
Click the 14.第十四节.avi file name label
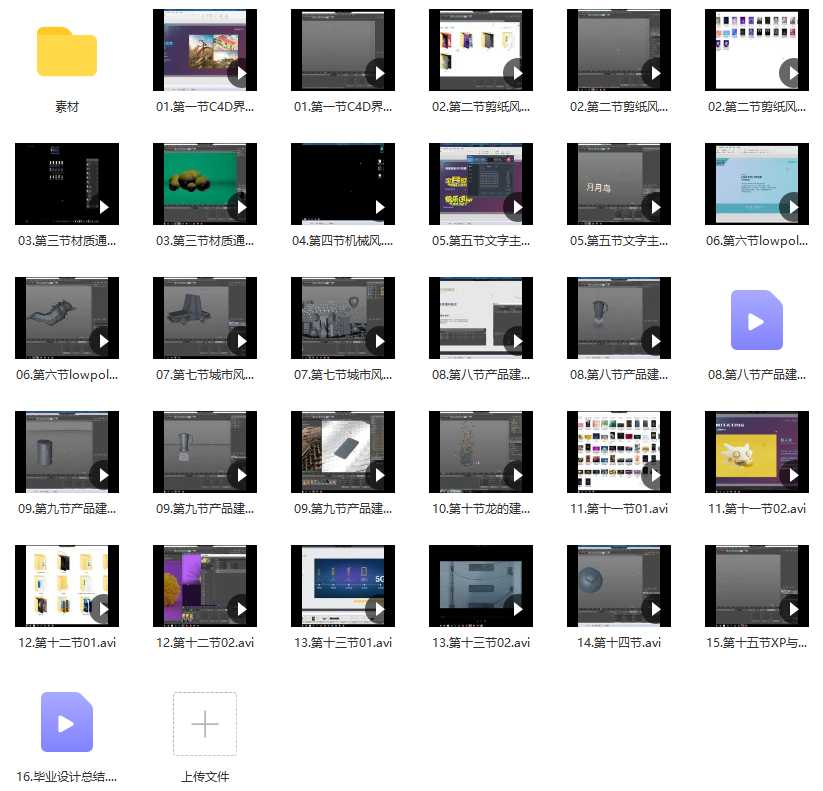coord(618,643)
